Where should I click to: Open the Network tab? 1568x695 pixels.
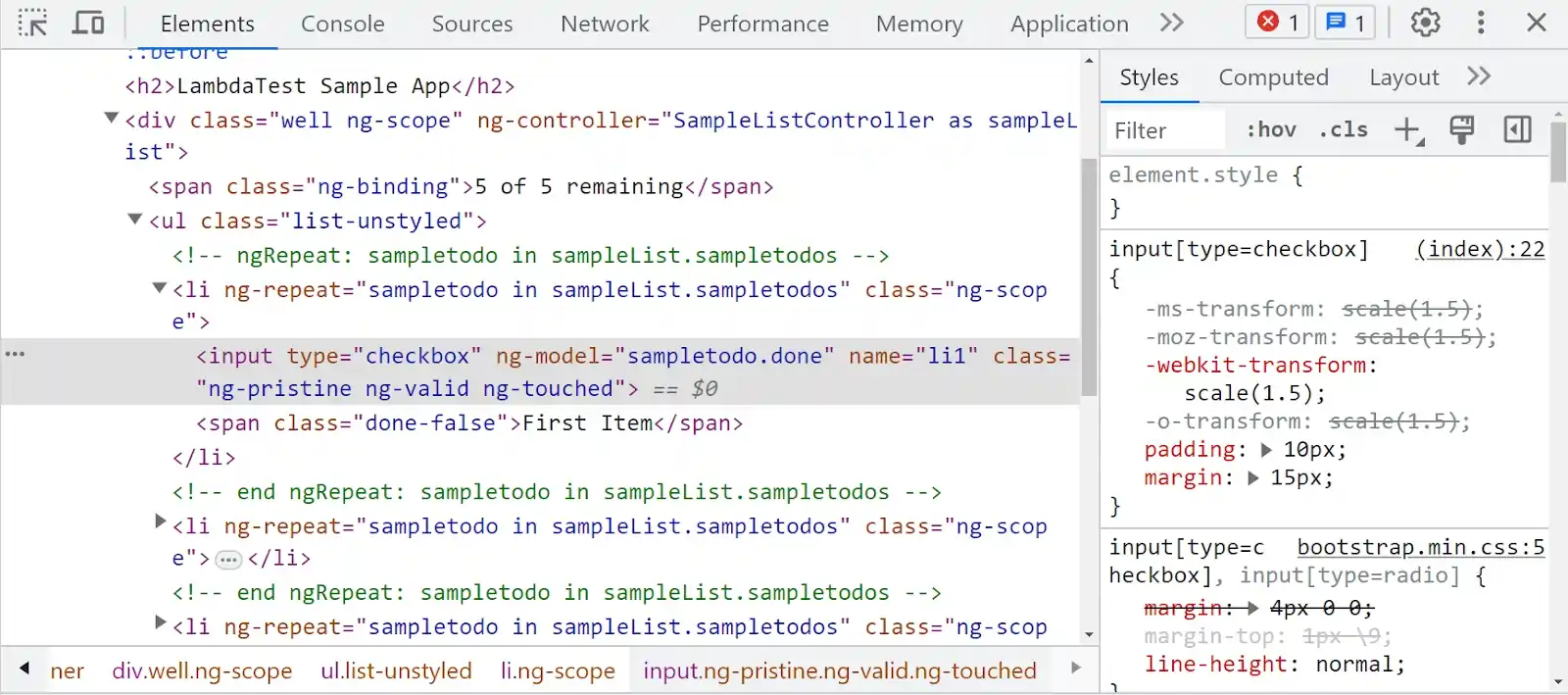pos(605,24)
